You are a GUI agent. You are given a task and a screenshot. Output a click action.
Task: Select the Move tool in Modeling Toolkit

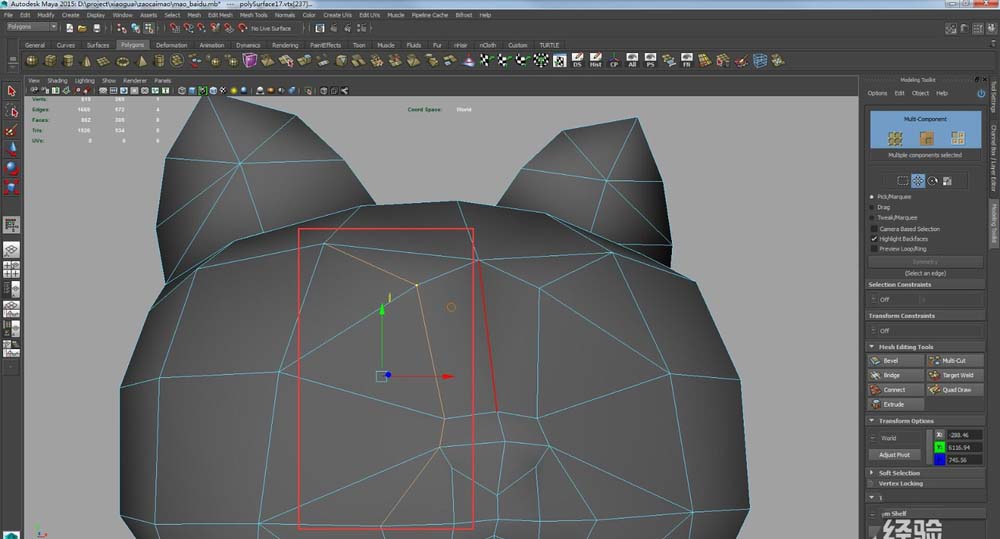pyautogui.click(x=918, y=181)
